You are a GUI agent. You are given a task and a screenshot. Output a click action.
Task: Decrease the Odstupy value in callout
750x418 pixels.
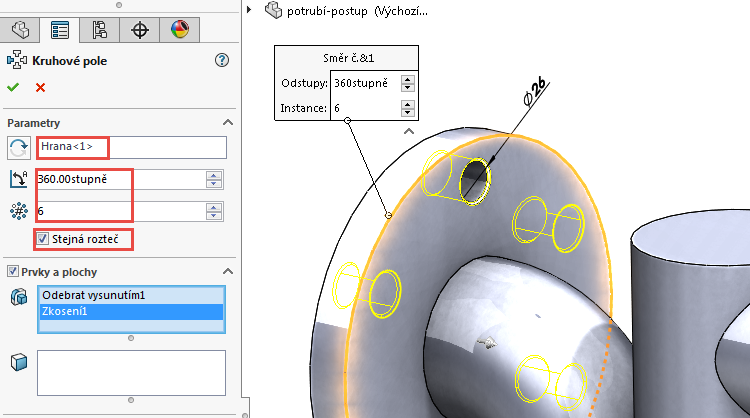click(x=408, y=87)
